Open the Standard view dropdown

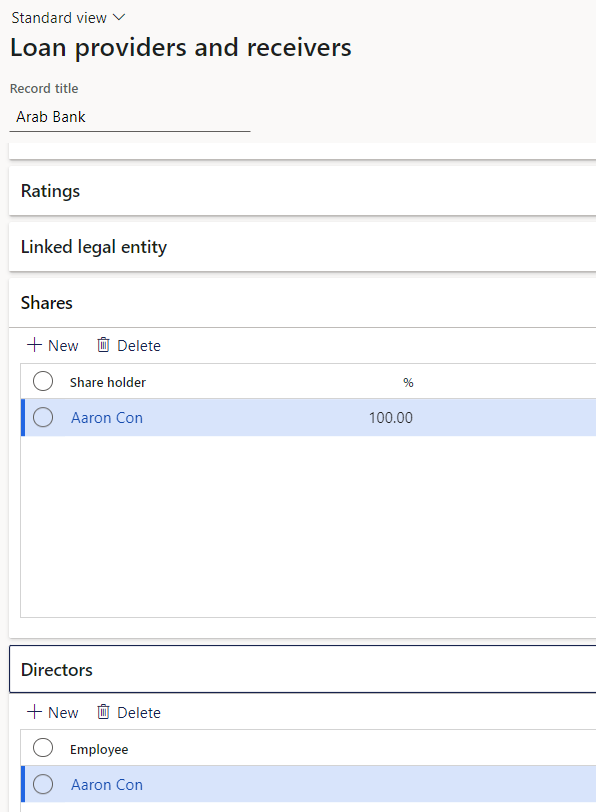pyautogui.click(x=68, y=18)
